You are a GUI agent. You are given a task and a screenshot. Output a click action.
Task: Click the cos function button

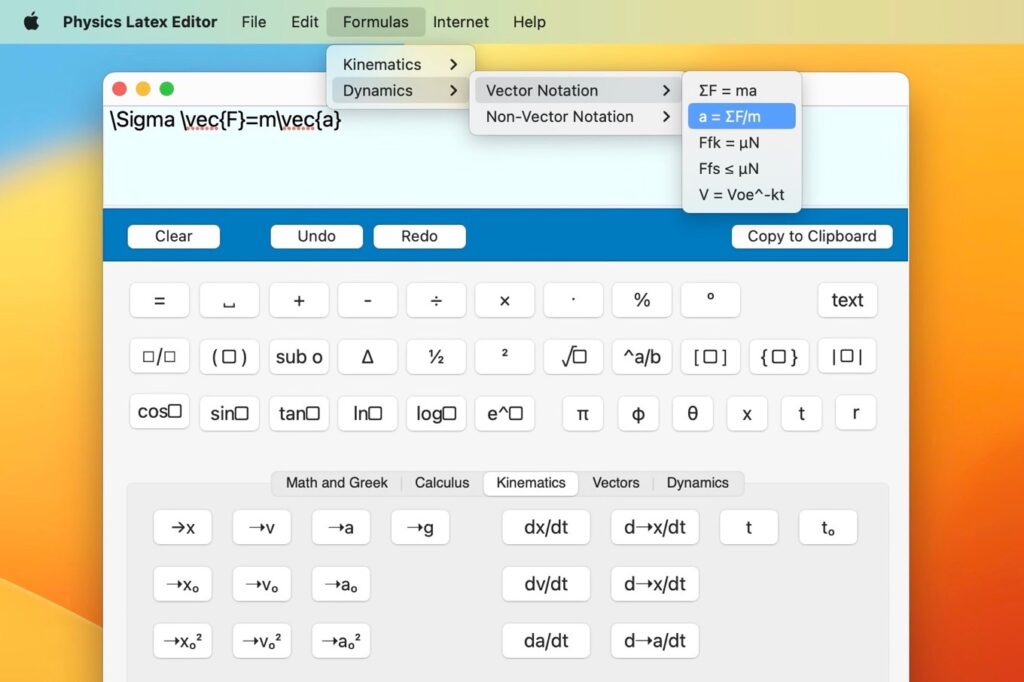pos(158,413)
